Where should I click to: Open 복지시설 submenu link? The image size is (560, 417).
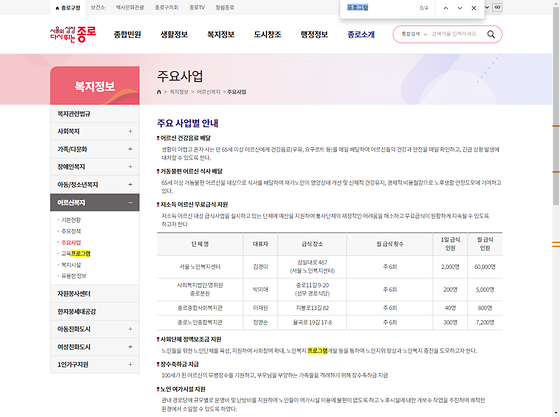click(x=71, y=265)
